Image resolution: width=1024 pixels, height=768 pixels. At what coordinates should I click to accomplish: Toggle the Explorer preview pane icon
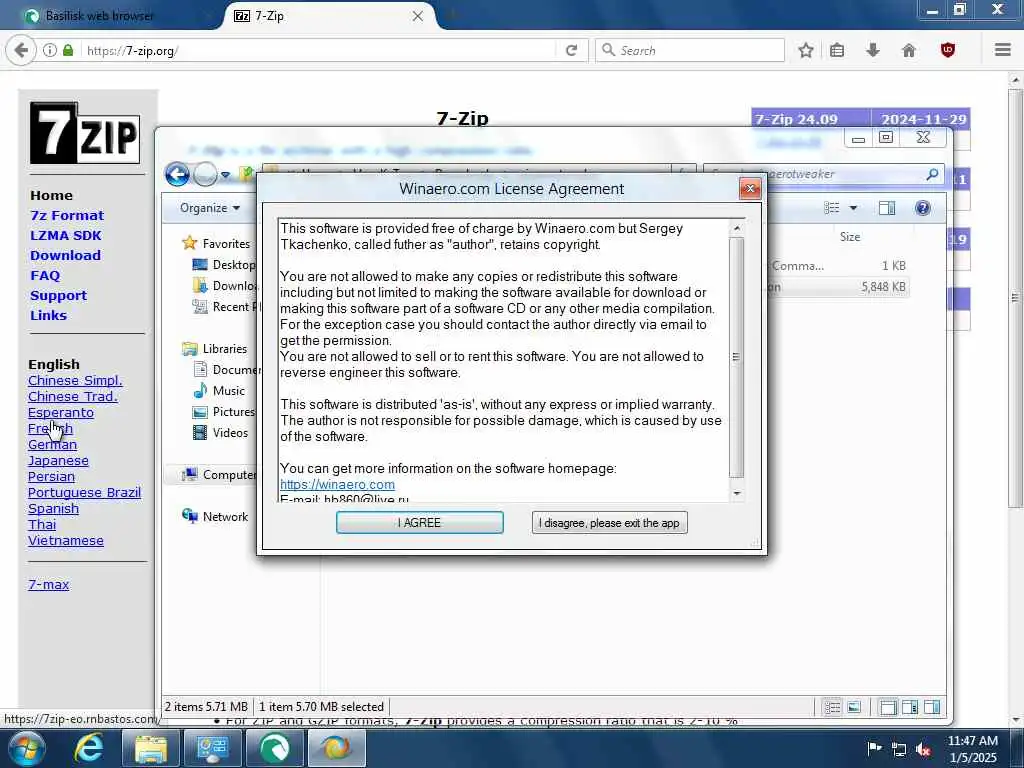pyautogui.click(x=887, y=208)
